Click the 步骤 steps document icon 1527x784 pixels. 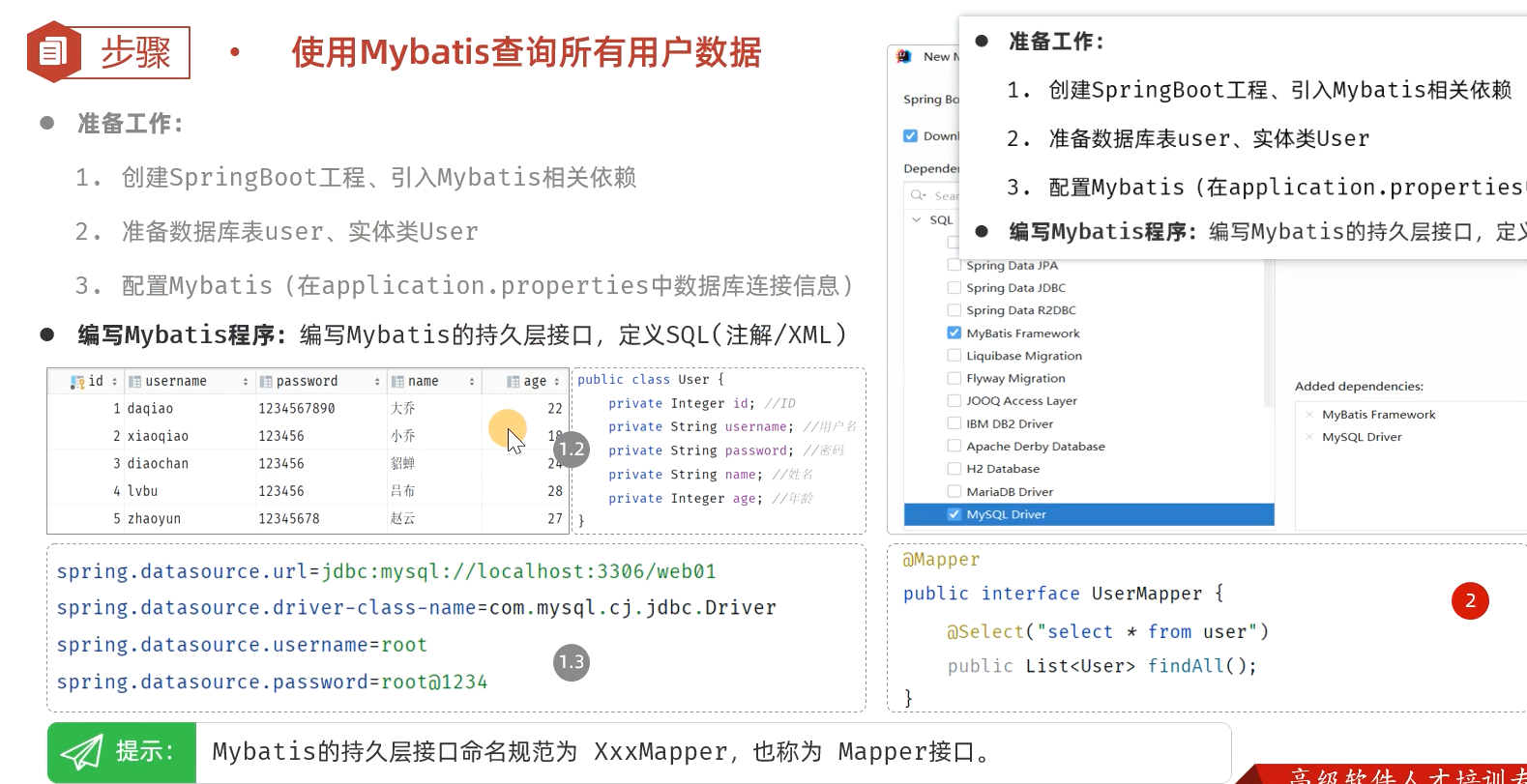[x=53, y=51]
